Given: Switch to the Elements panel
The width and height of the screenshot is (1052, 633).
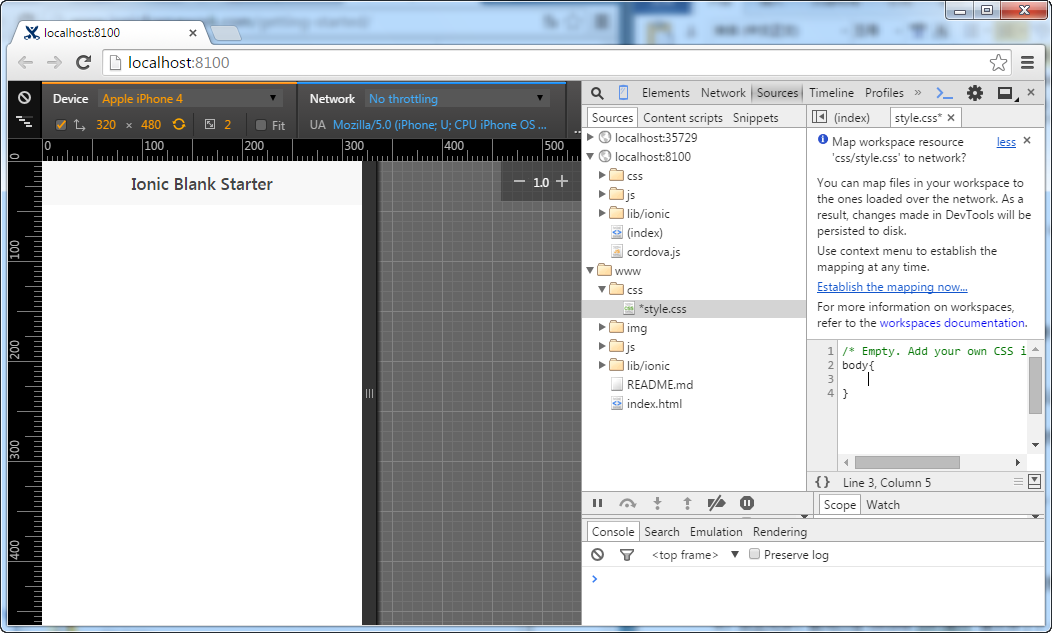Looking at the screenshot, I should [666, 93].
